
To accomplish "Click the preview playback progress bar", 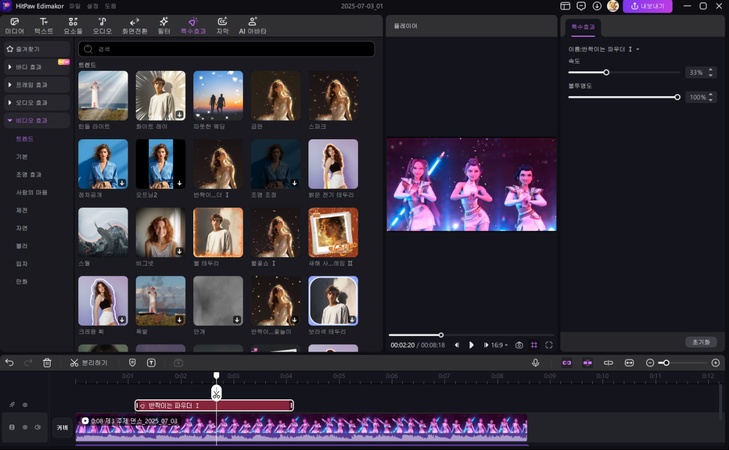I will [471, 335].
